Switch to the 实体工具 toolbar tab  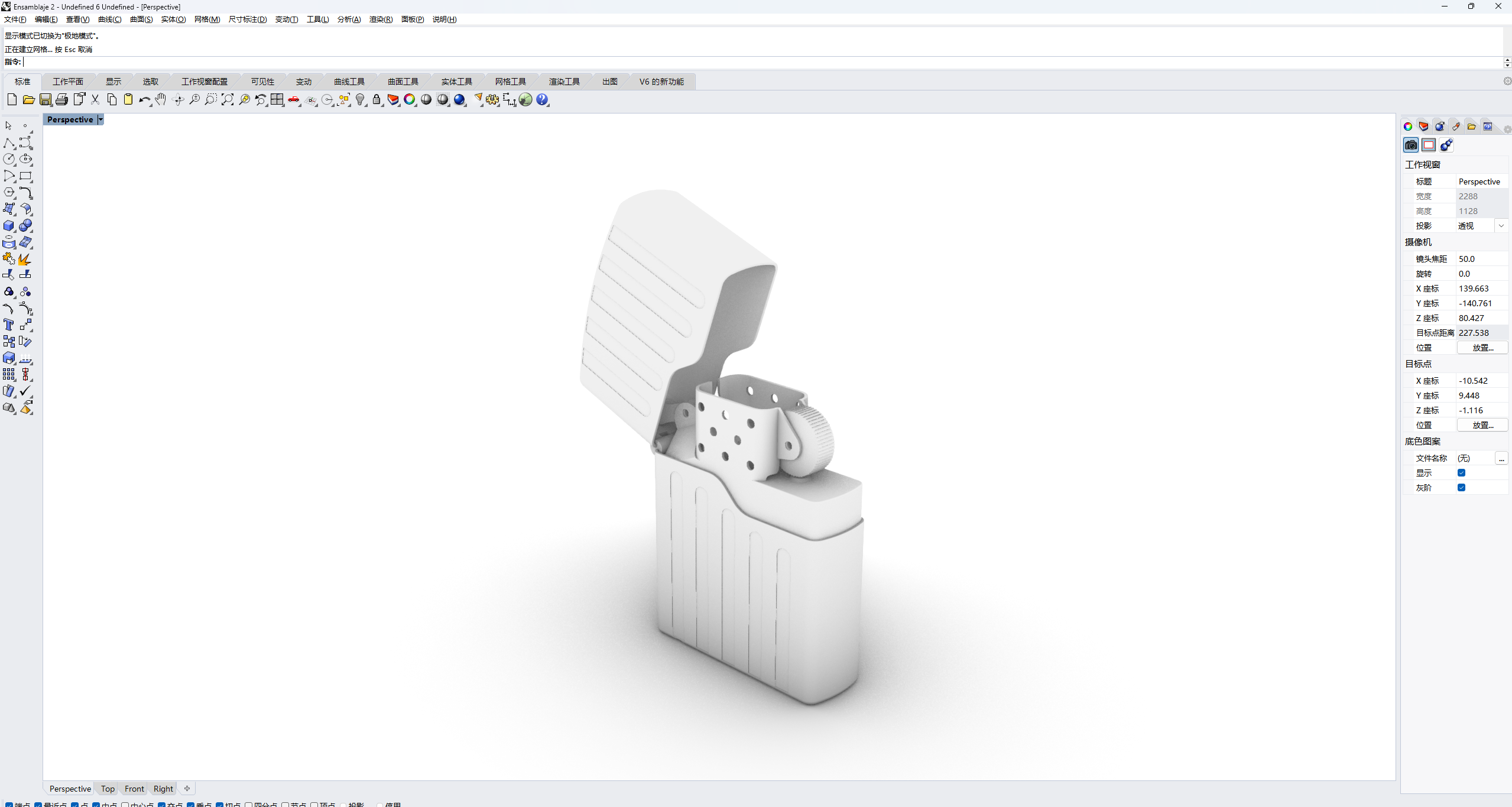(x=456, y=82)
